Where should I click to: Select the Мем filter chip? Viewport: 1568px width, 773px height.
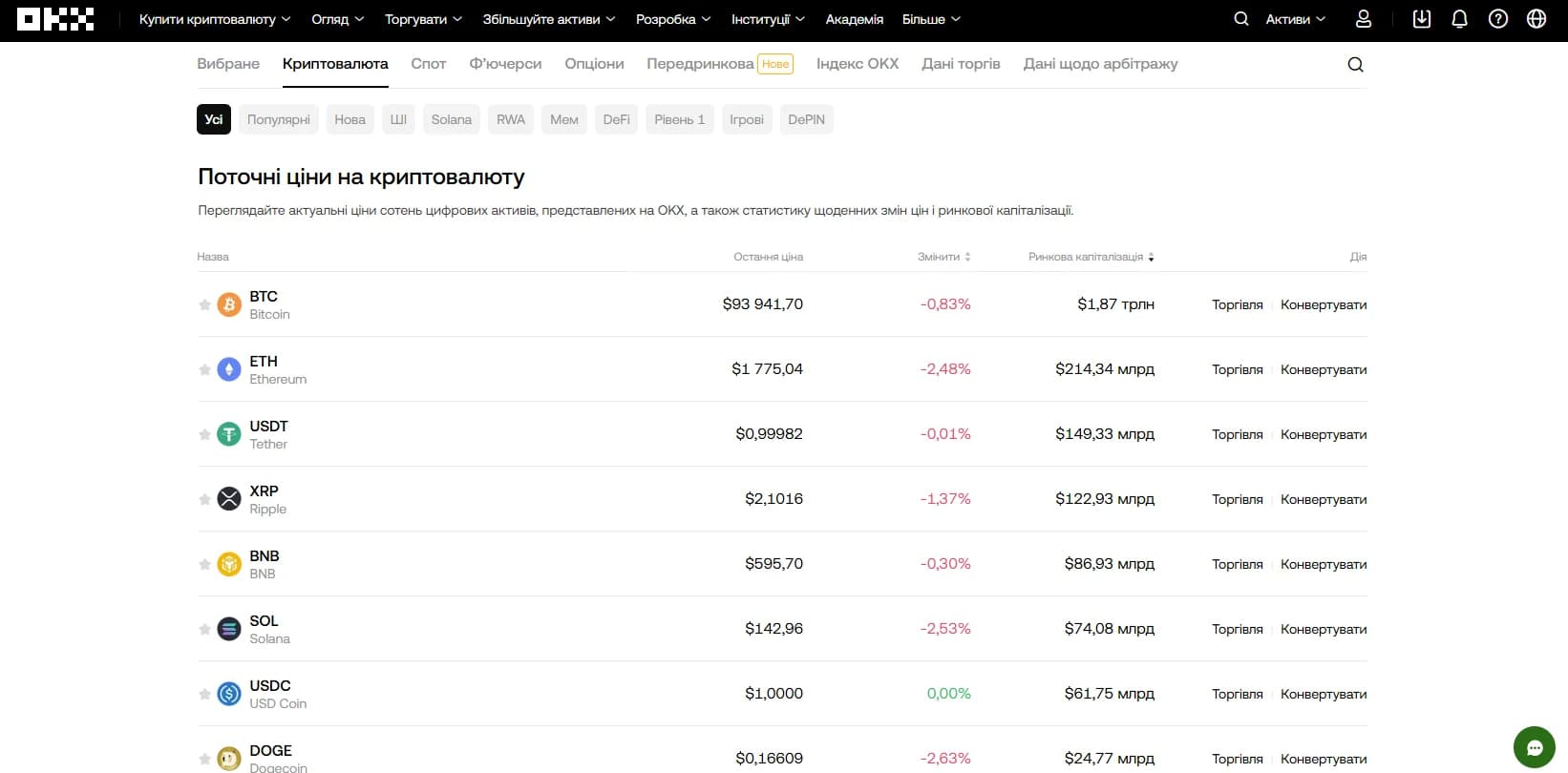click(x=564, y=119)
